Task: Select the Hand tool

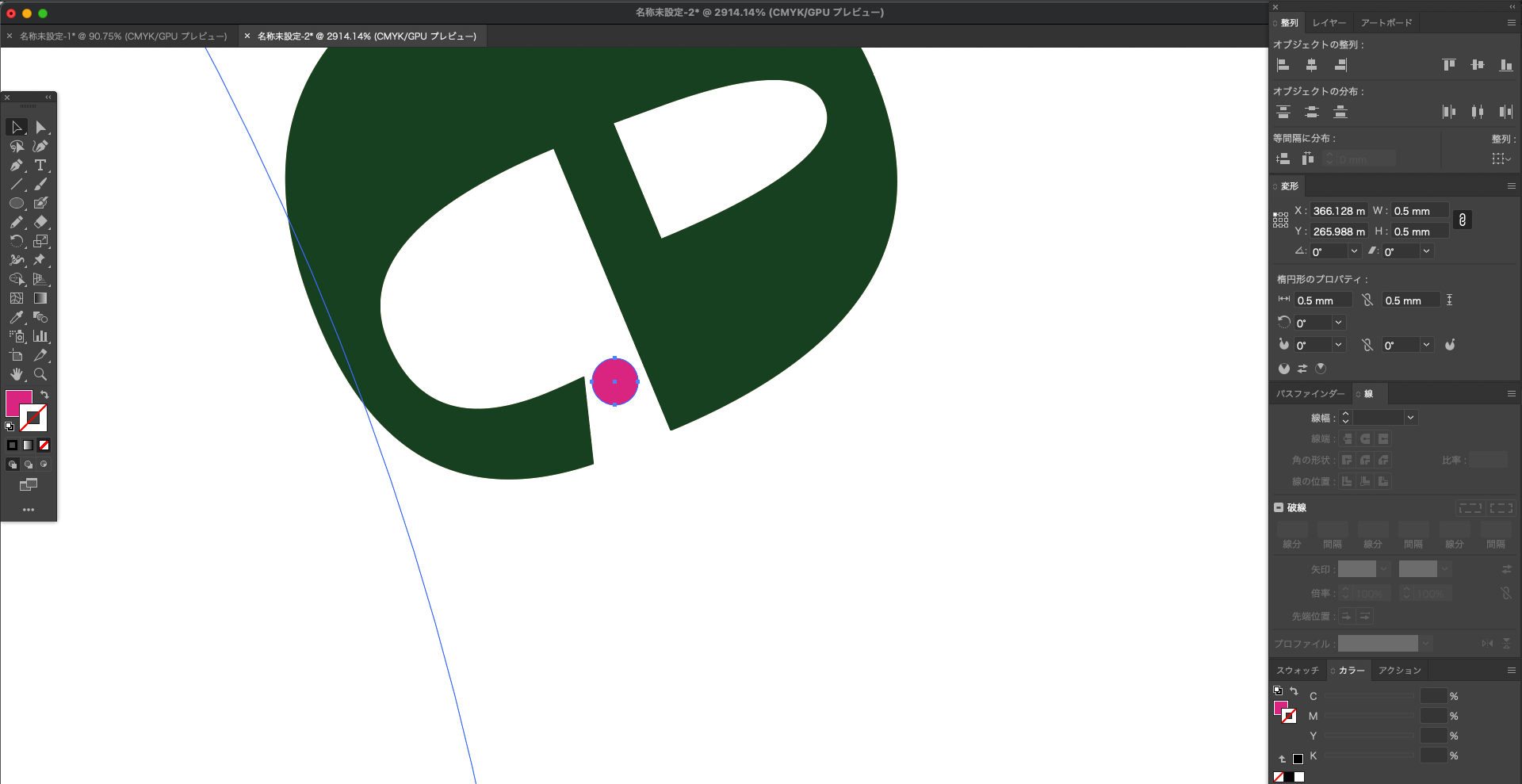Action: point(16,374)
